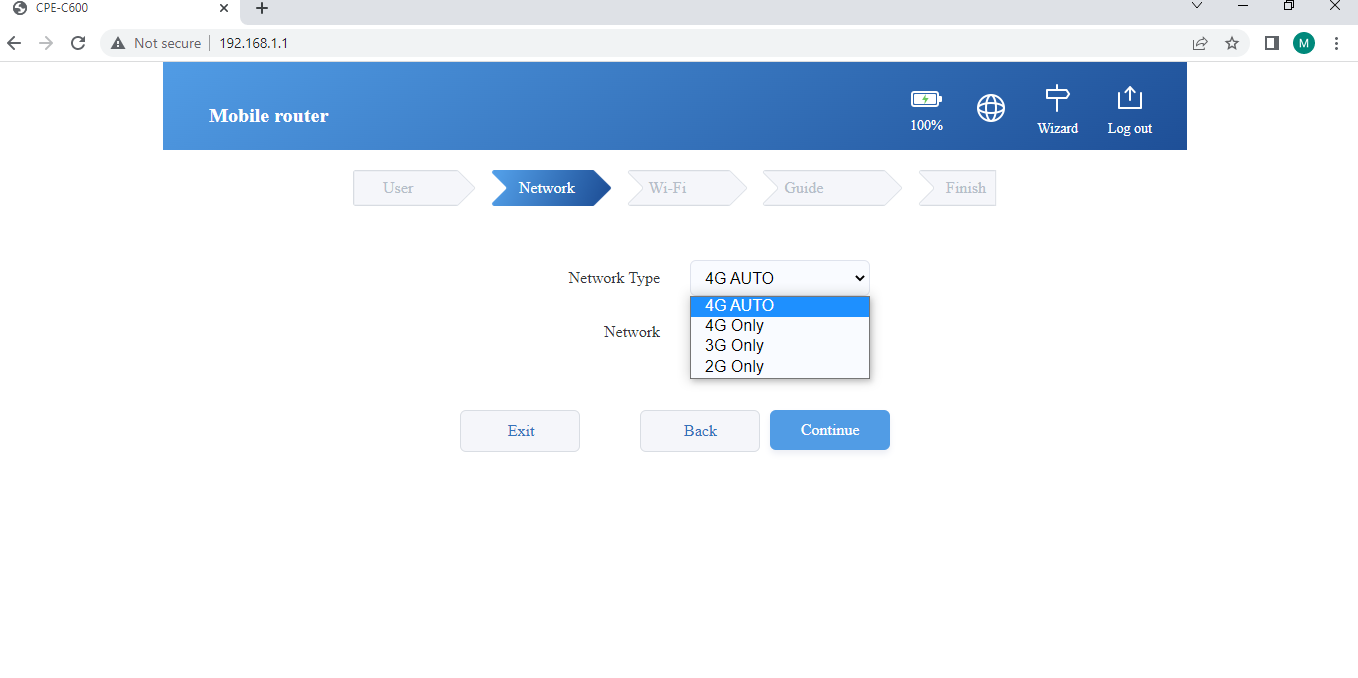Click the Network Type label
Viewport: 1358px width, 678px height.
tap(614, 278)
